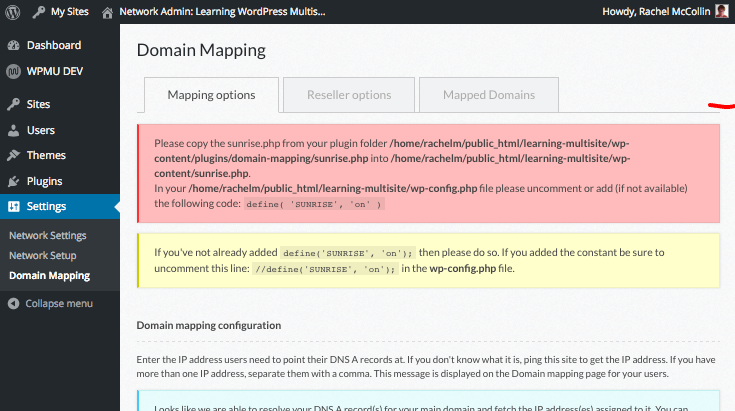Click the WordPress logo in admin bar
Screen dimensions: 735x411
tap(13, 12)
